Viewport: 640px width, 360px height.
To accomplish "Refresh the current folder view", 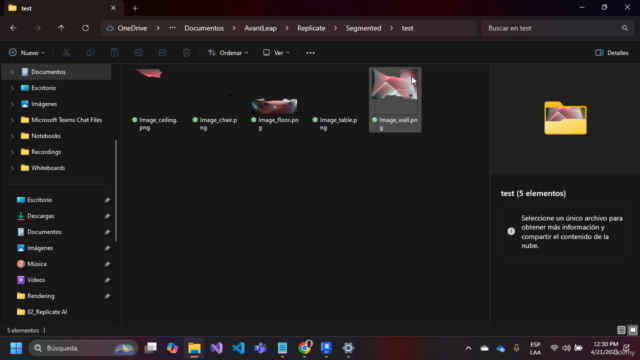I will [x=85, y=28].
